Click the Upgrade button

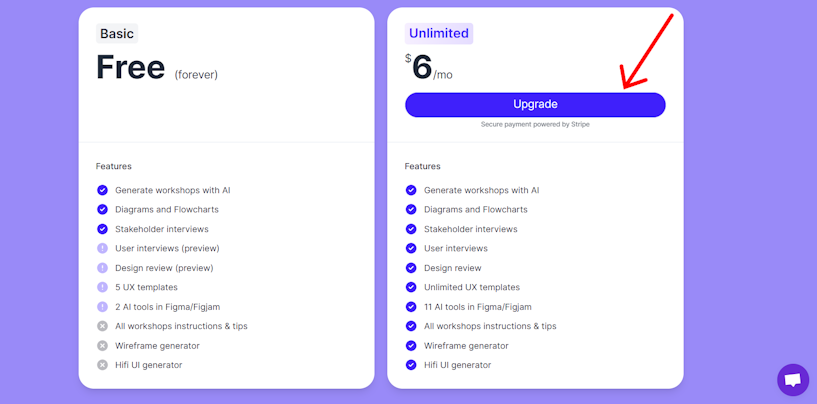click(x=535, y=105)
